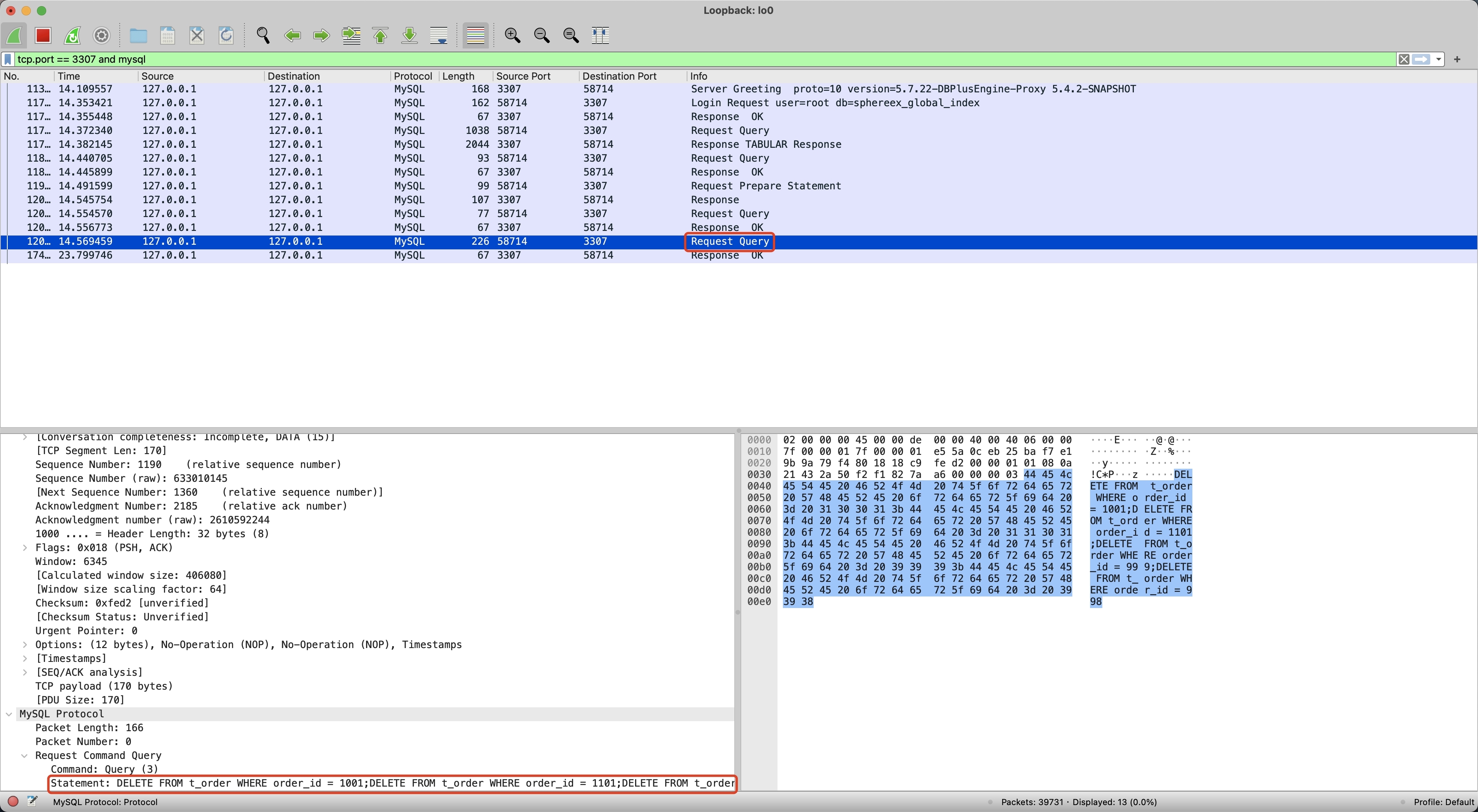Click the Source Port column header
The width and height of the screenshot is (1478, 812).
pos(523,76)
